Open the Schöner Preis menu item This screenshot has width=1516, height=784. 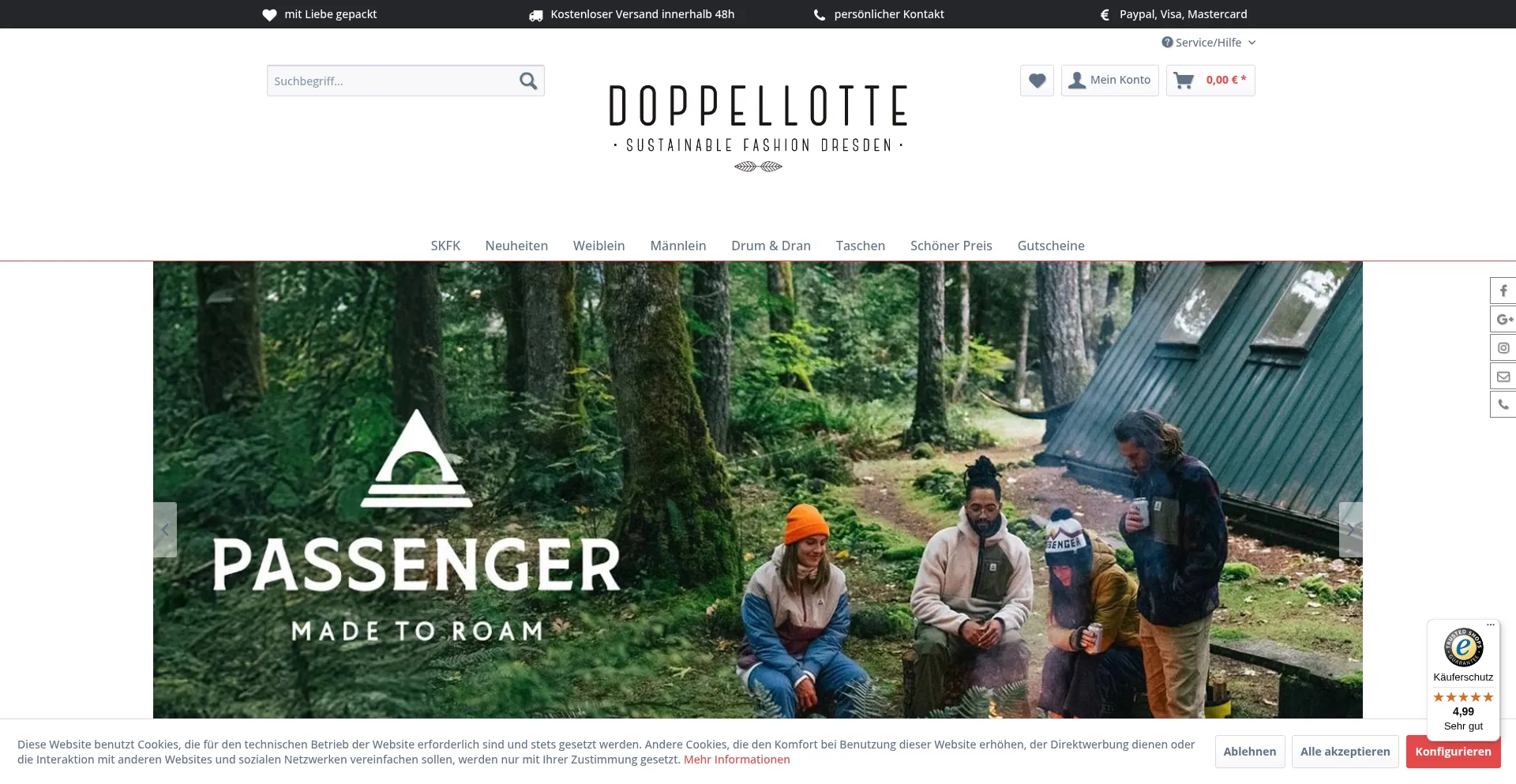click(951, 246)
